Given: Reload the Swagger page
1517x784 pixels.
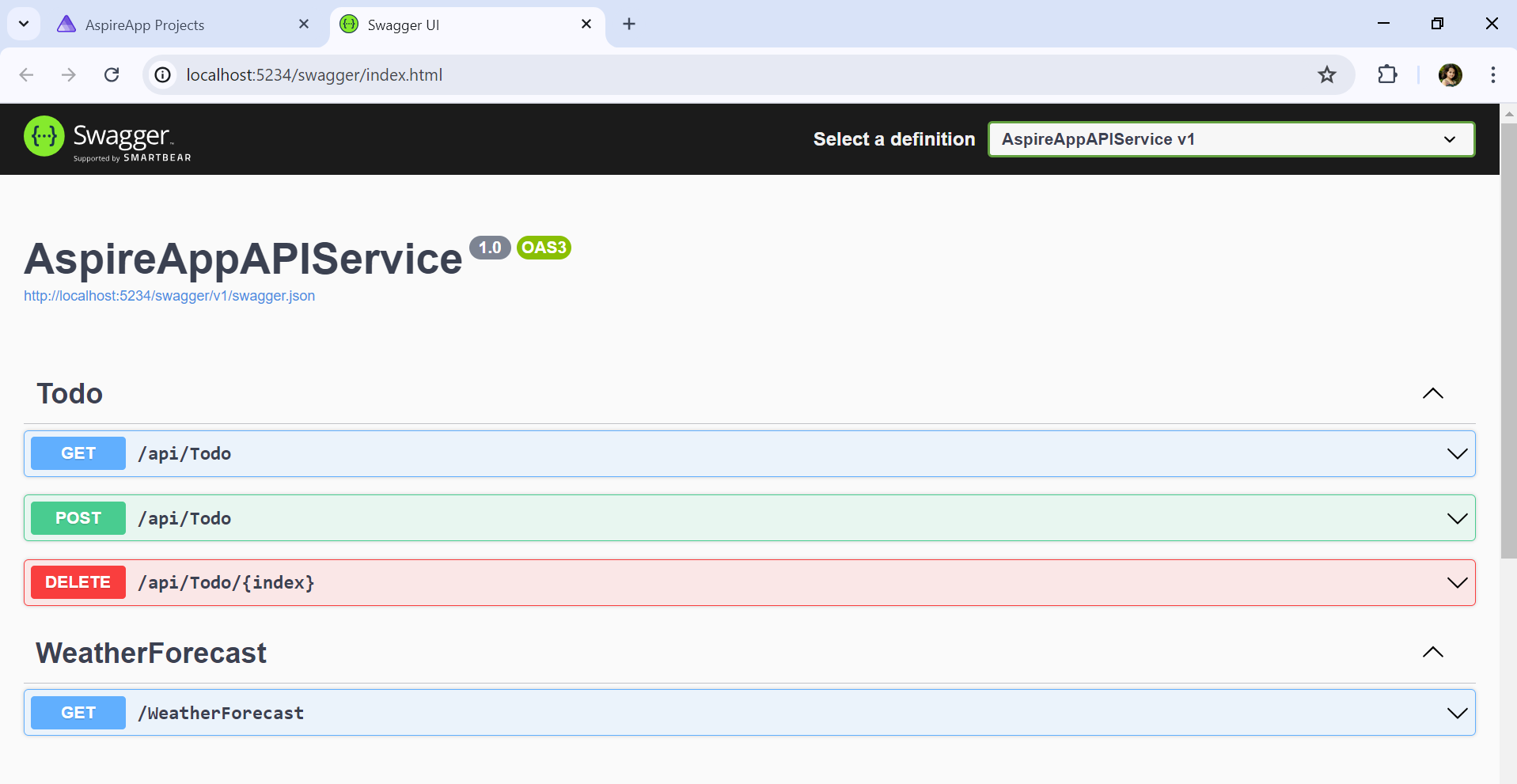Looking at the screenshot, I should [112, 75].
